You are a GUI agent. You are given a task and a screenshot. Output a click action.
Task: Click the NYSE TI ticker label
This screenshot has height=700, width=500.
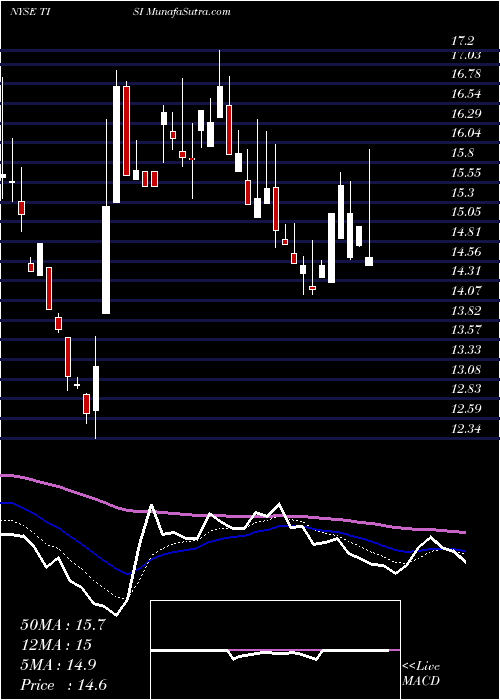[32, 12]
